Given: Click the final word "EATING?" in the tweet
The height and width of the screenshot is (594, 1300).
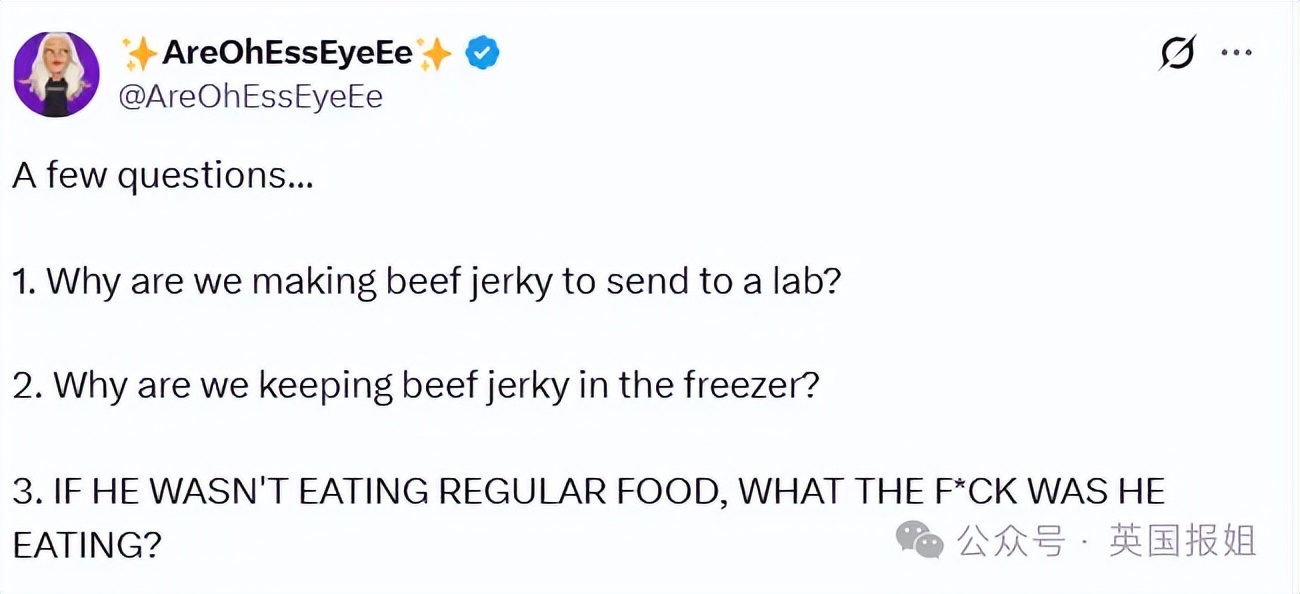Looking at the screenshot, I should [87, 545].
